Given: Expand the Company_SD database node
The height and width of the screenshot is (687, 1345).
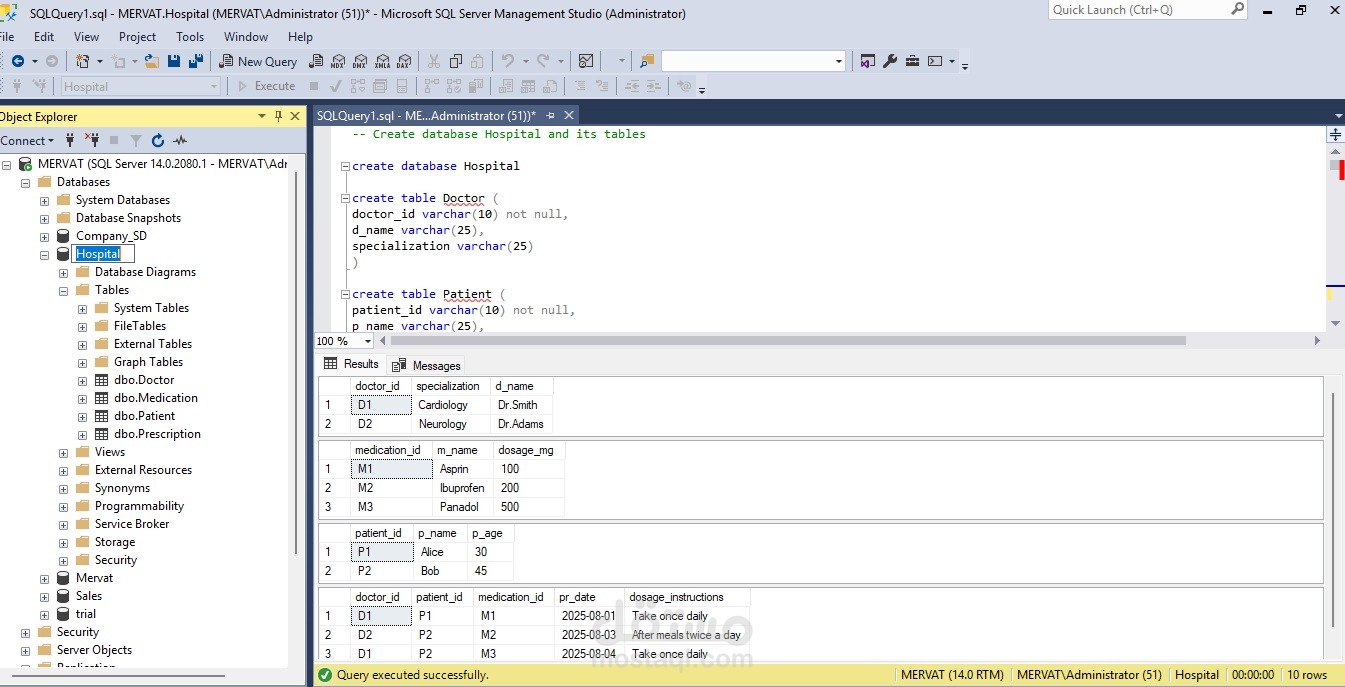Looking at the screenshot, I should click(44, 236).
